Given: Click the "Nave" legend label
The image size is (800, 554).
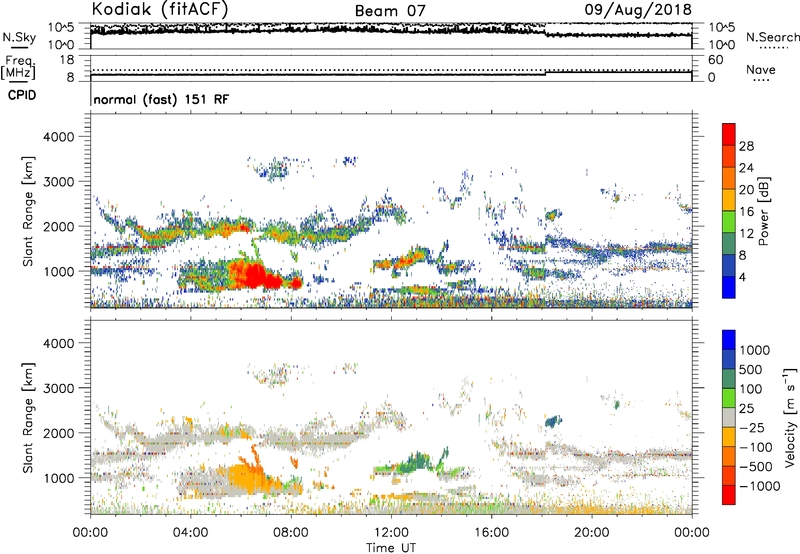Looking at the screenshot, I should click(x=761, y=70).
